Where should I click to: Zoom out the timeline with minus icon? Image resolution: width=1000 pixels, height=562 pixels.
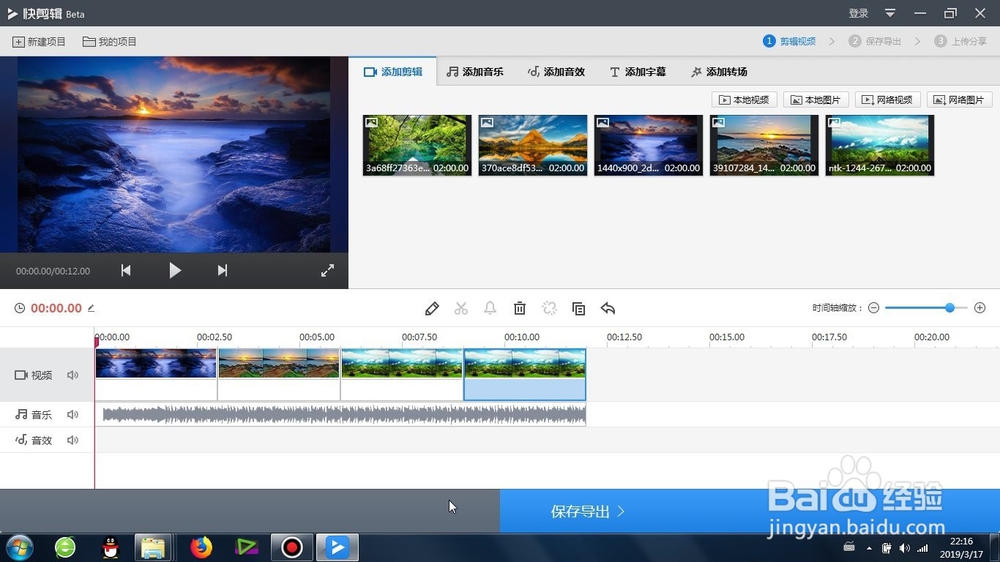[874, 308]
